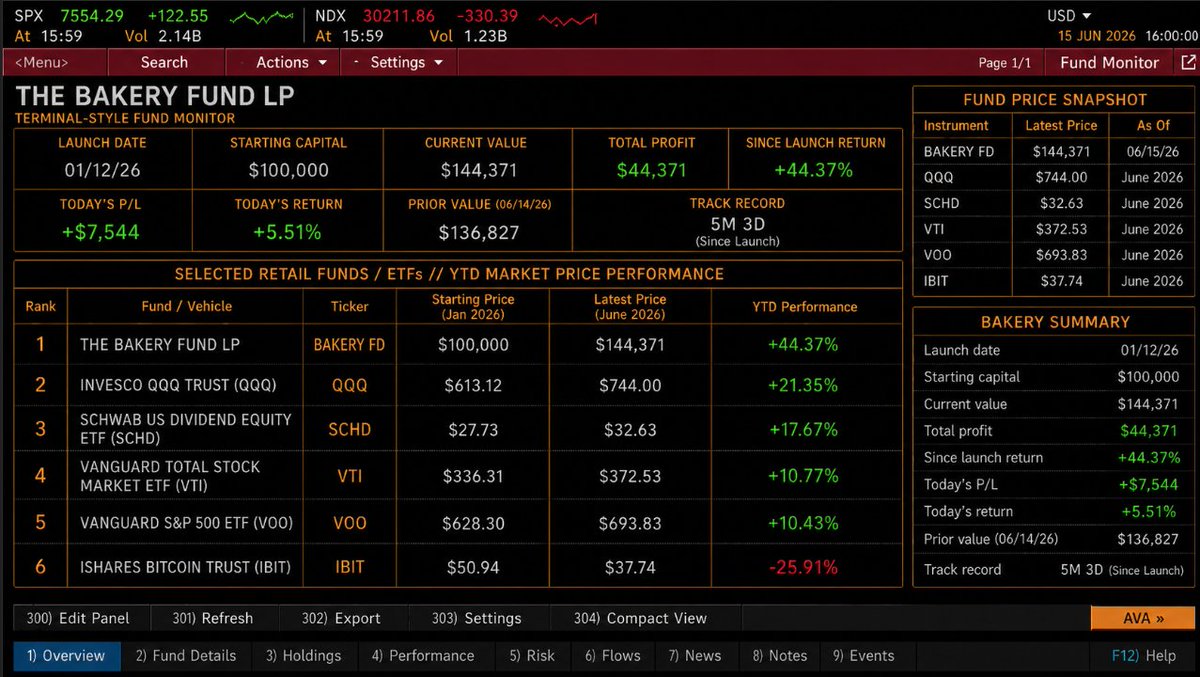This screenshot has height=677, width=1200.
Task: Switch to the 6) Flows tab
Action: [x=613, y=656]
